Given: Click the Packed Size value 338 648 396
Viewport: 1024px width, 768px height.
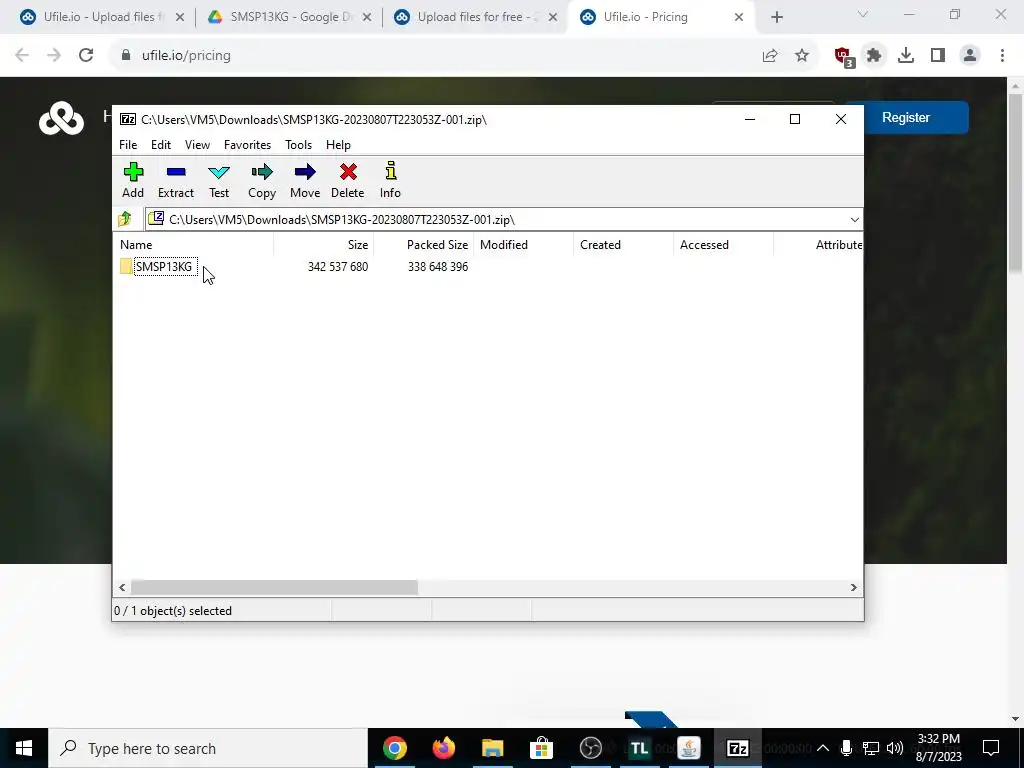Looking at the screenshot, I should (438, 266).
